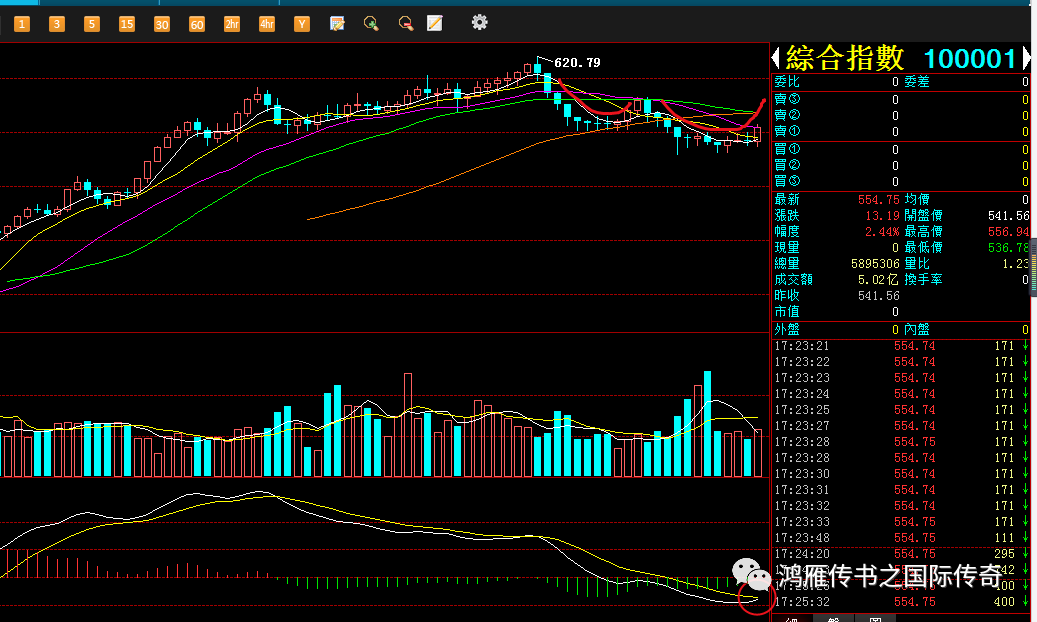
Task: Open the notepad pencil drawing tool
Action: click(435, 24)
